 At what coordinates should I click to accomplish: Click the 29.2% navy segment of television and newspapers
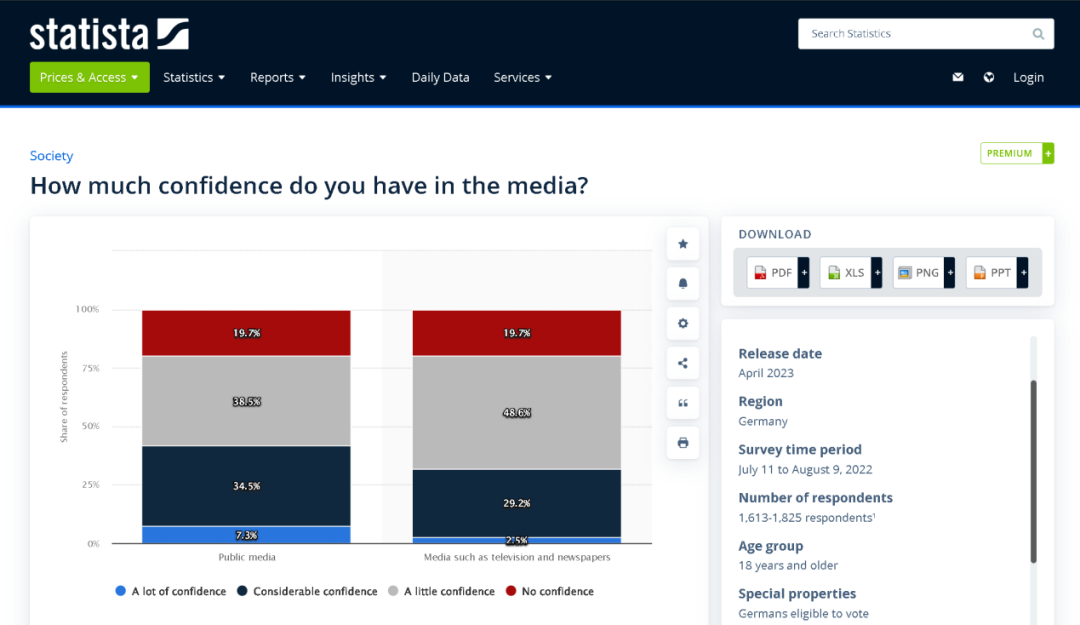[517, 503]
